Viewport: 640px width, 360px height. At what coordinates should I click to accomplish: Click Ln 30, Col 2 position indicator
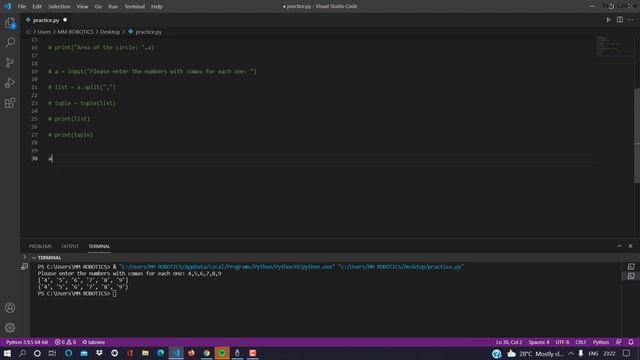(x=509, y=342)
